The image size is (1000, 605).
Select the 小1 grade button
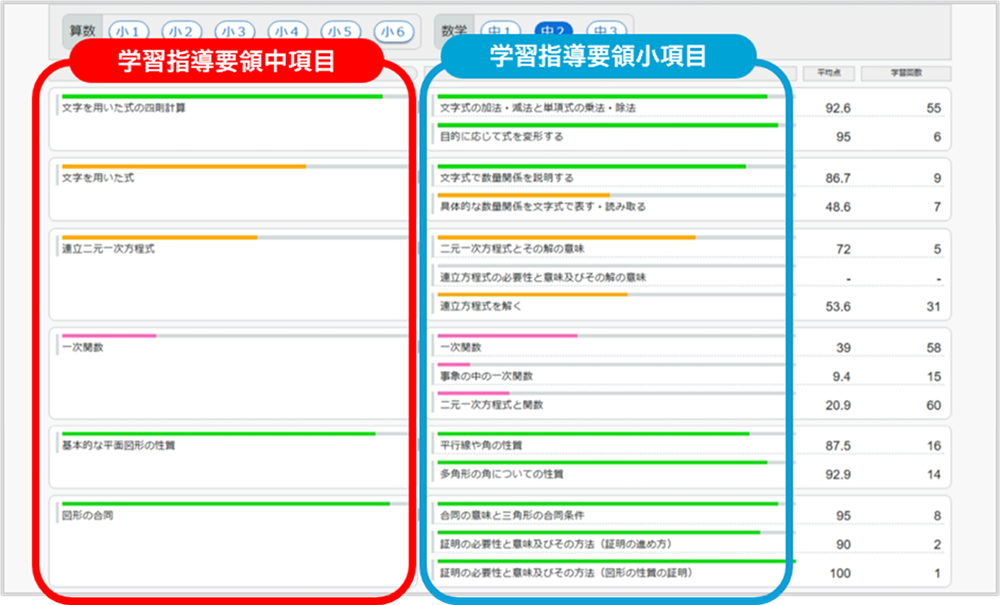tap(126, 32)
